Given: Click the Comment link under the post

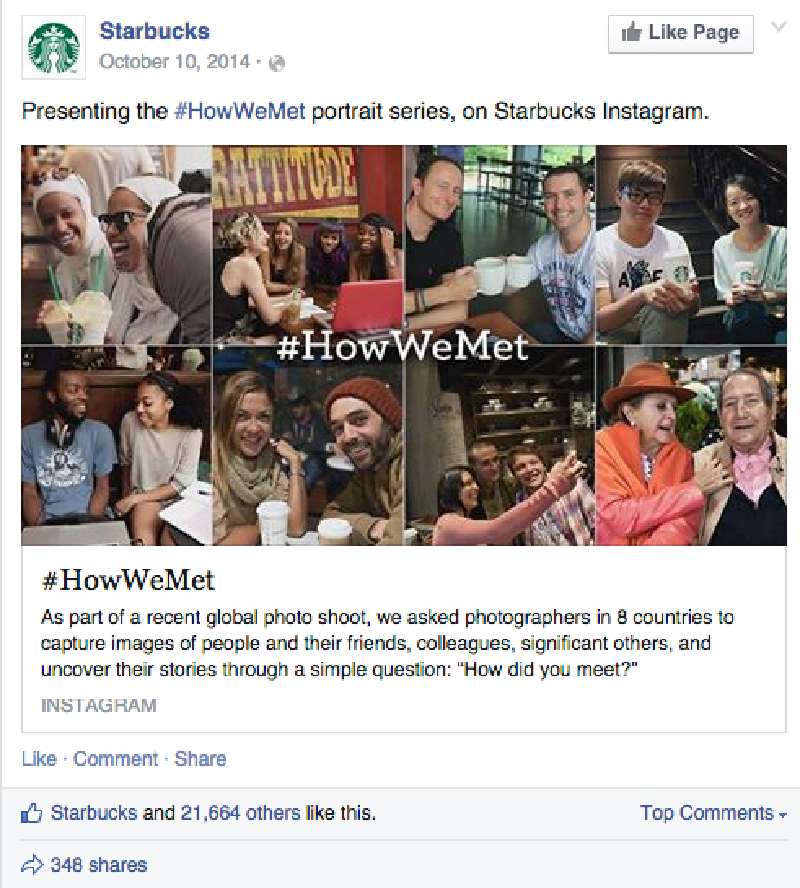Looking at the screenshot, I should tap(115, 759).
